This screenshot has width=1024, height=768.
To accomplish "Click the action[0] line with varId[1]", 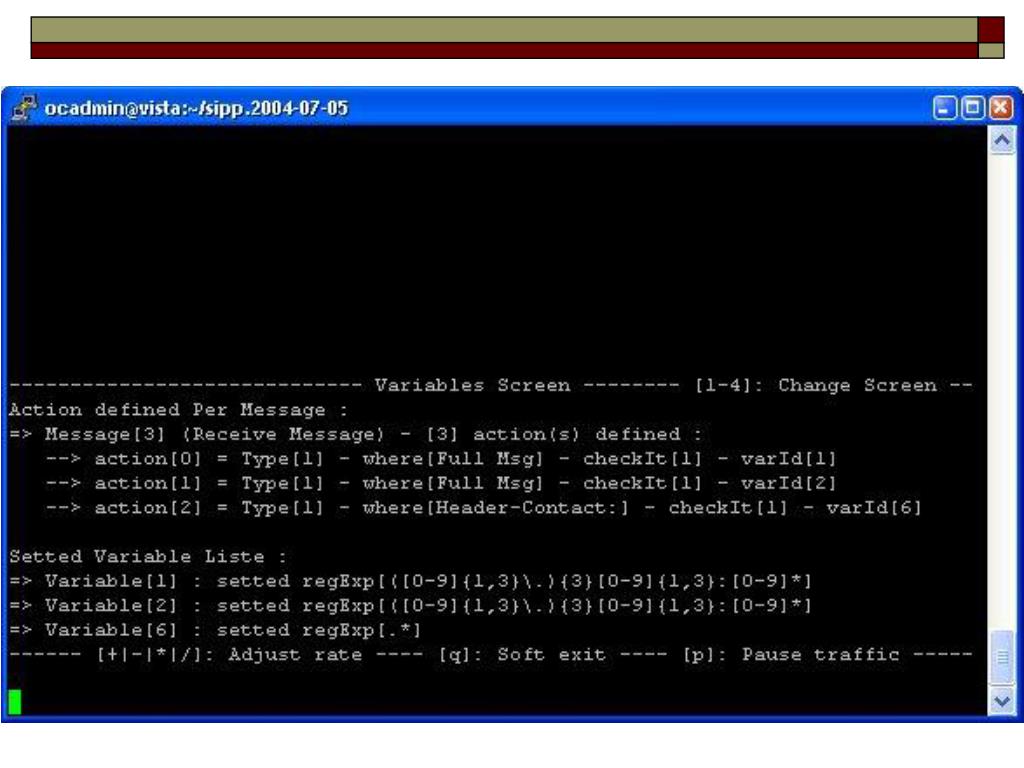I will point(441,459).
